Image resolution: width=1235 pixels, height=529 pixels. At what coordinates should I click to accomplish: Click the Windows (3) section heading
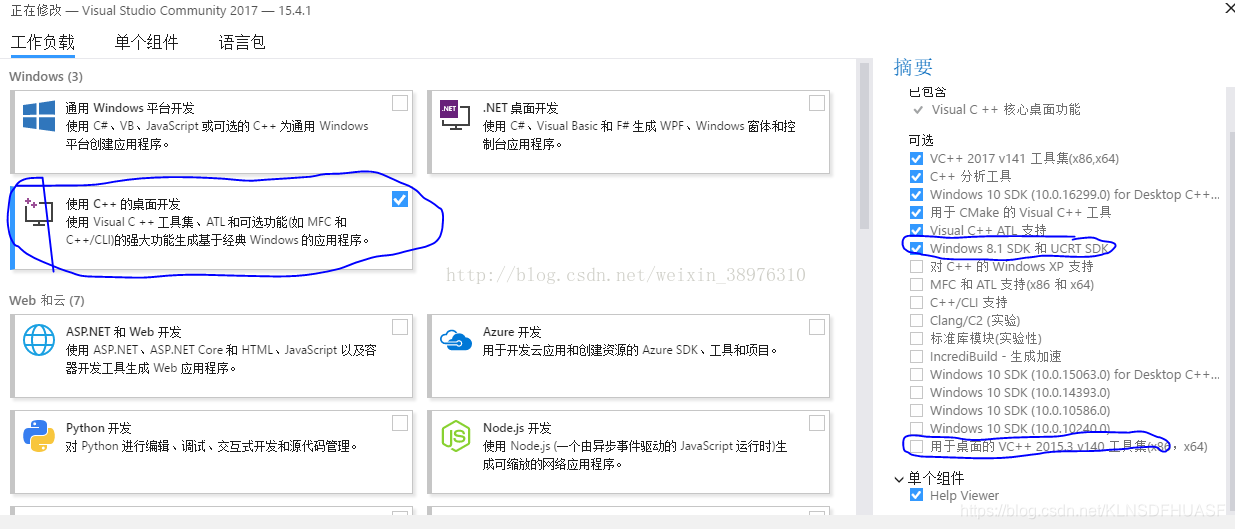pos(46,77)
